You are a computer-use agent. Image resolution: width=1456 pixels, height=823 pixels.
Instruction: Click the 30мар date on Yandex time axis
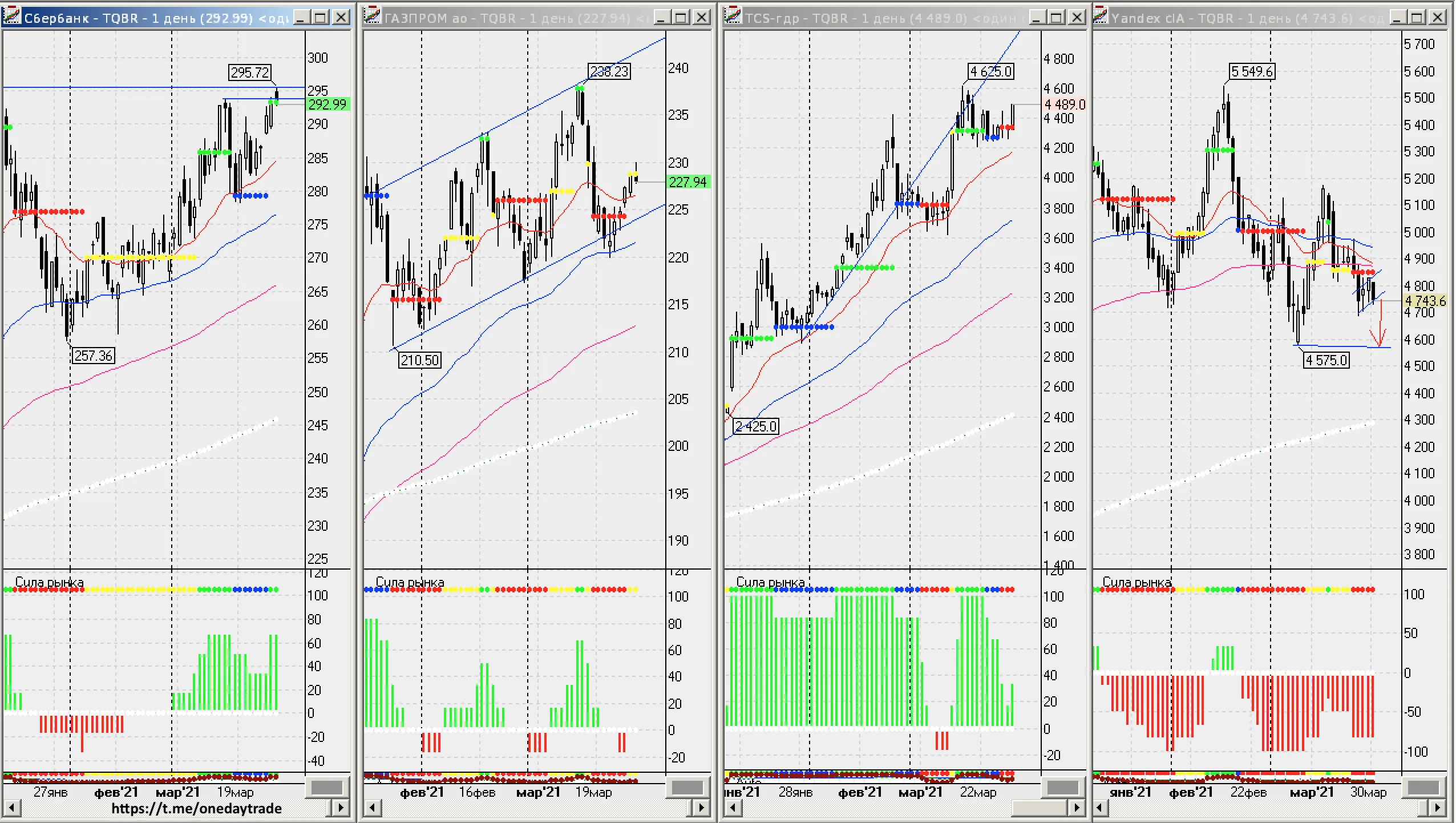pos(1368,792)
